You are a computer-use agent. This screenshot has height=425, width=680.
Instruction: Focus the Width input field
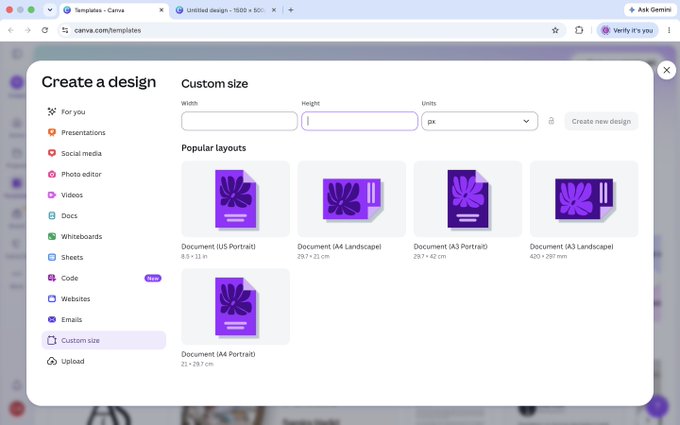tap(239, 121)
